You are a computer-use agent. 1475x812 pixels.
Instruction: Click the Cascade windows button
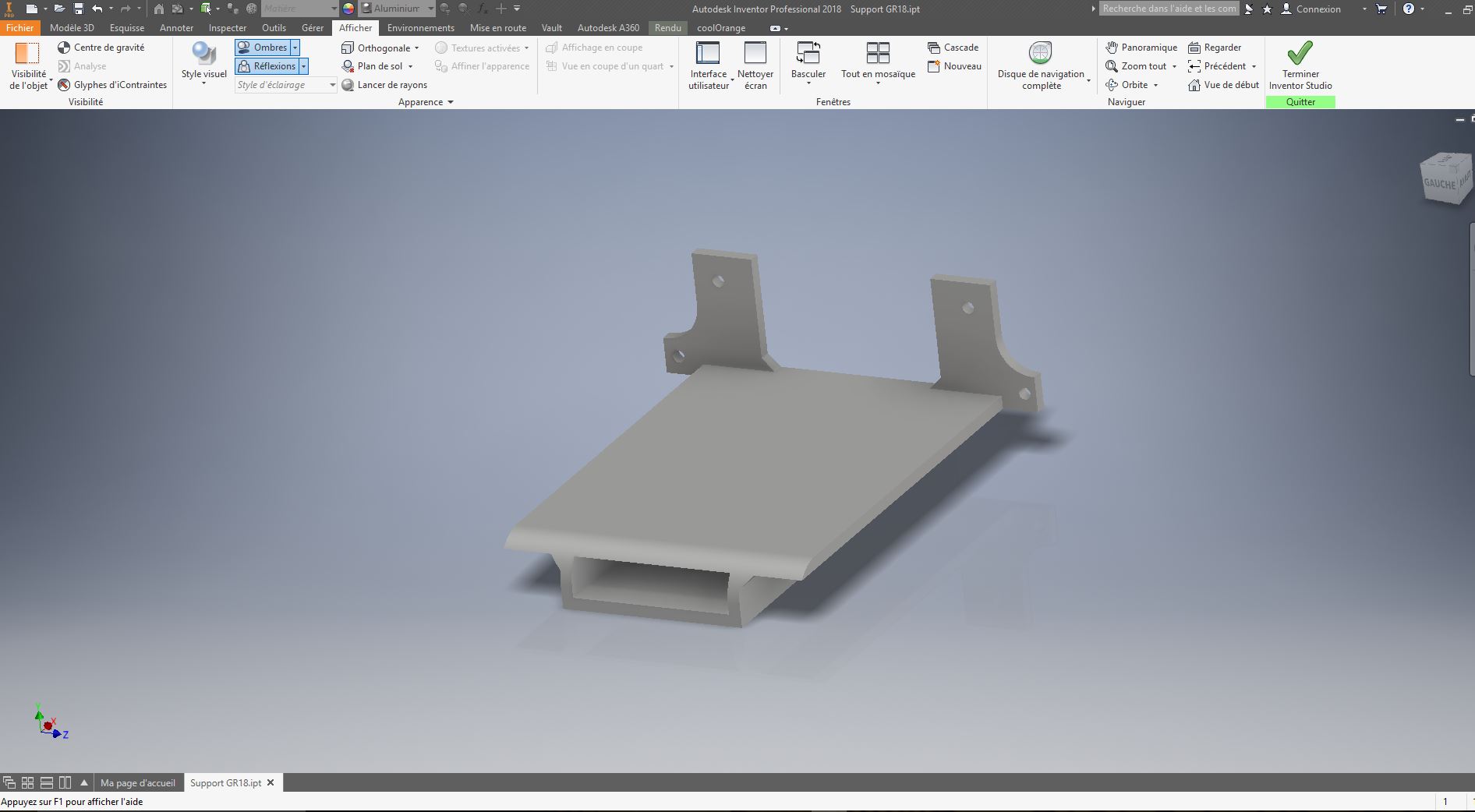pyautogui.click(x=953, y=48)
